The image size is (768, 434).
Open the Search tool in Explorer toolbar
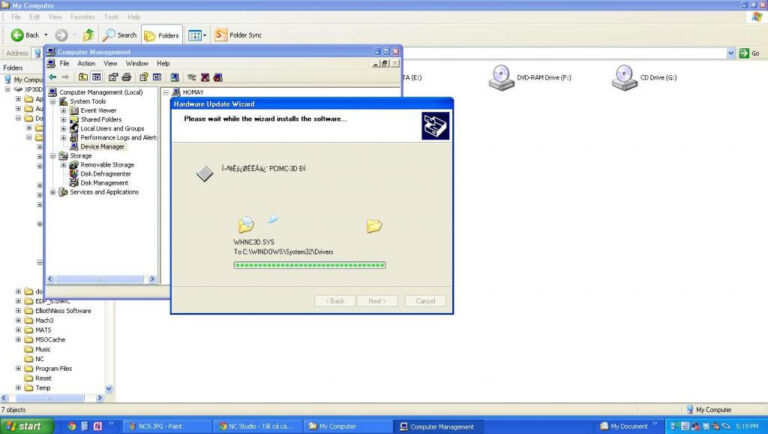(119, 35)
